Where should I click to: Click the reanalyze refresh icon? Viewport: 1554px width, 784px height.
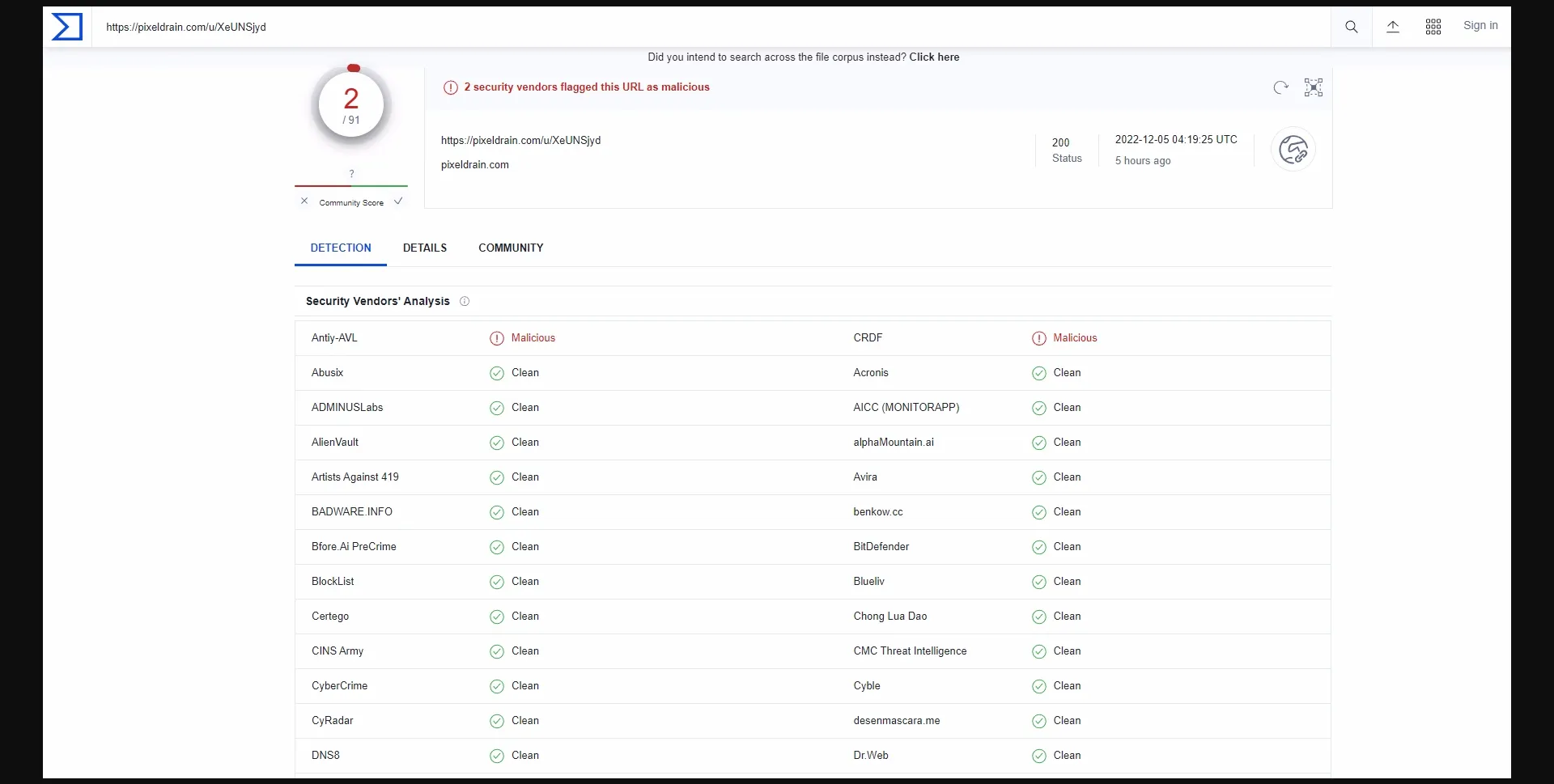(1280, 87)
